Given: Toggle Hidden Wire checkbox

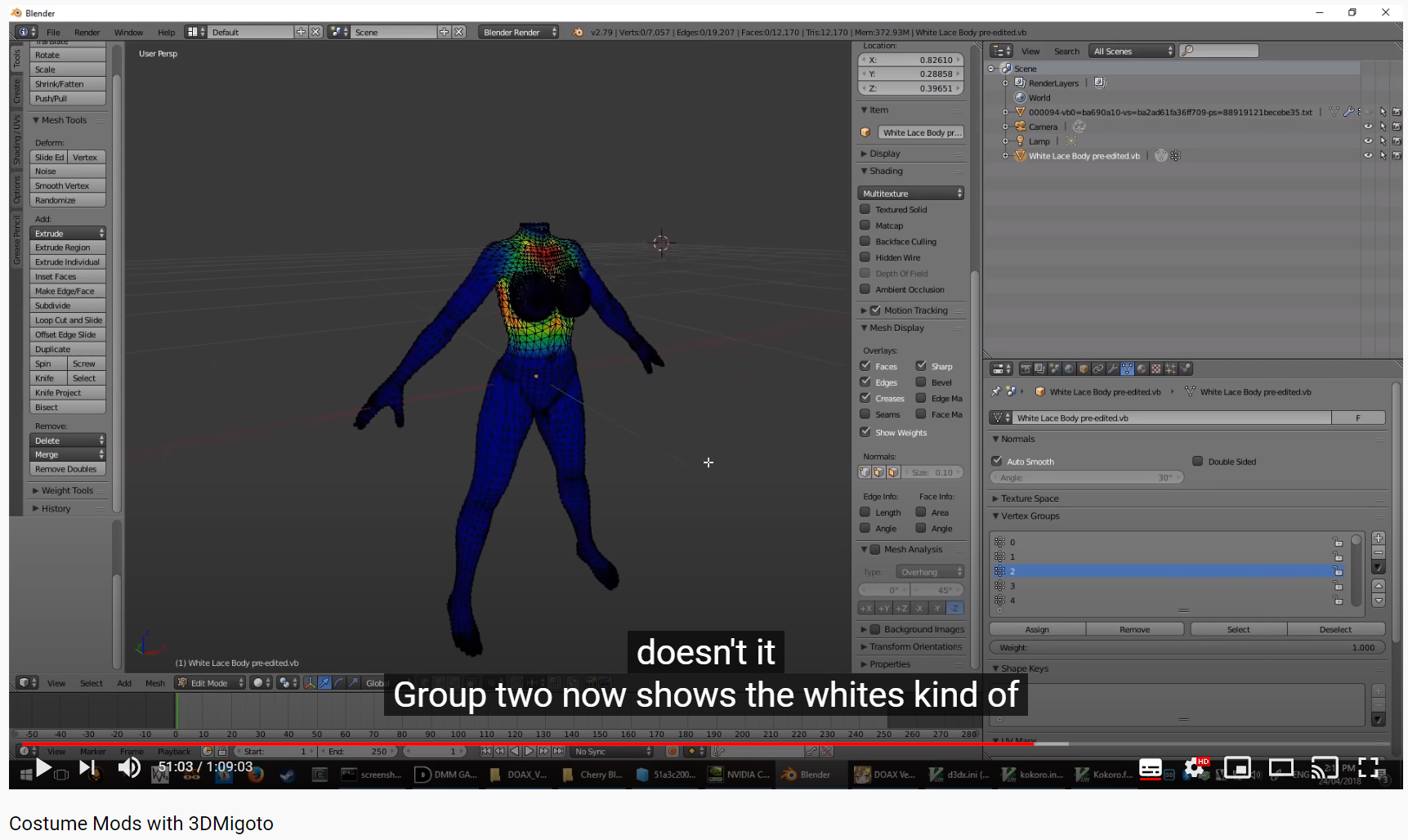Looking at the screenshot, I should [865, 257].
